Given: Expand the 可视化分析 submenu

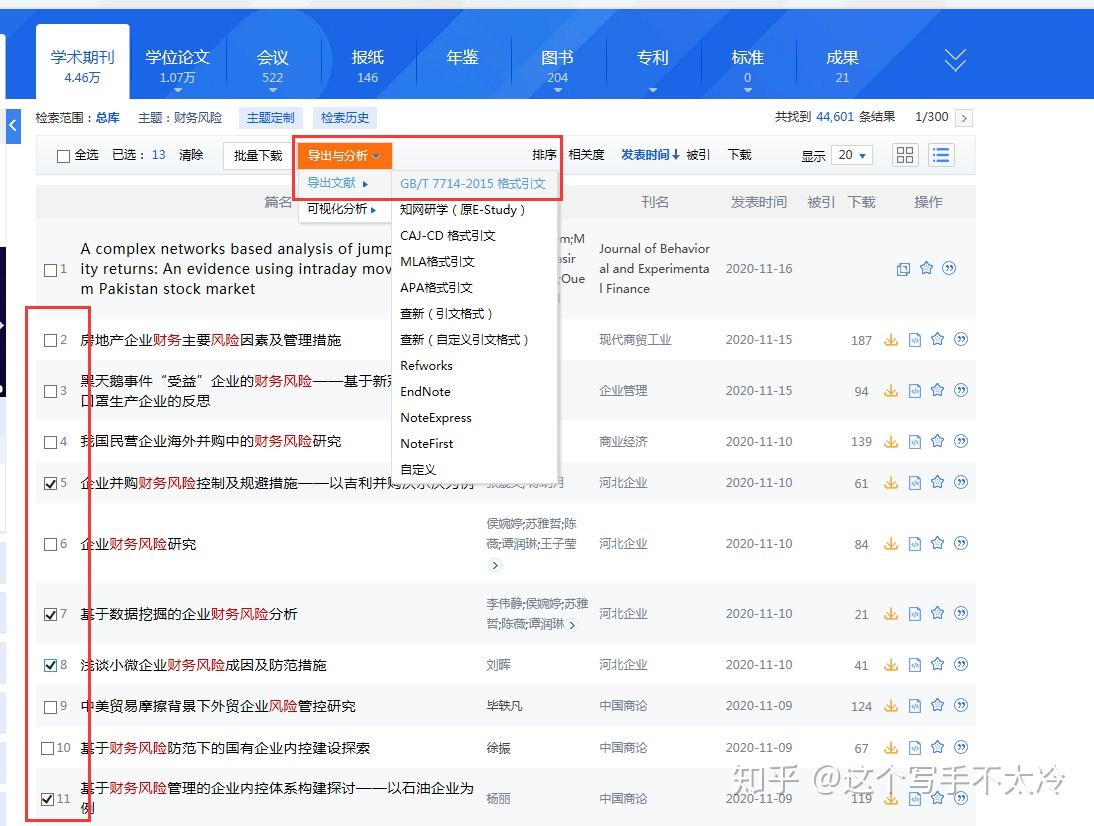Looking at the screenshot, I should [342, 209].
